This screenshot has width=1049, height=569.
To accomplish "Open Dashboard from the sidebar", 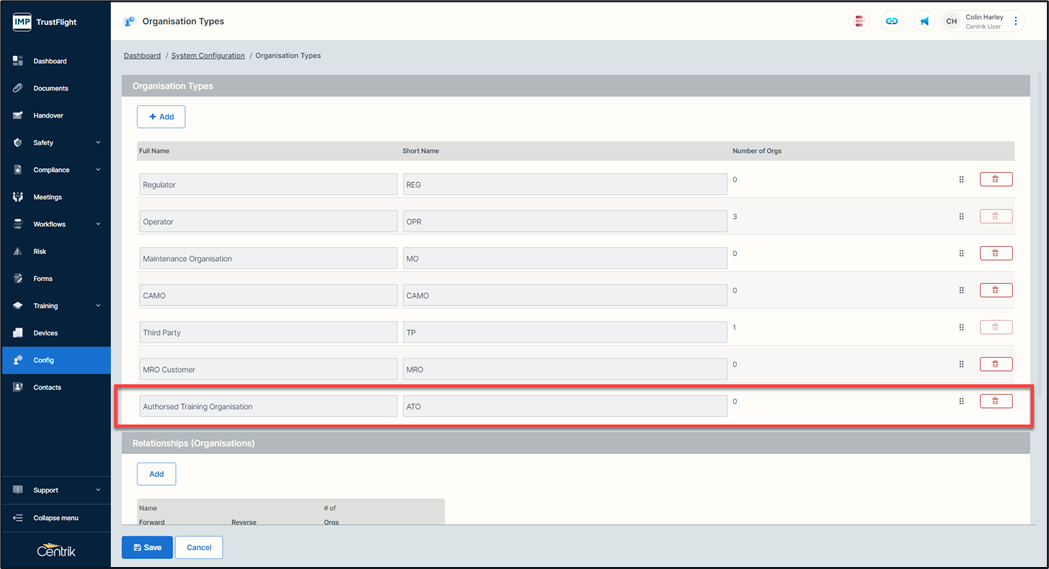I will tap(50, 61).
